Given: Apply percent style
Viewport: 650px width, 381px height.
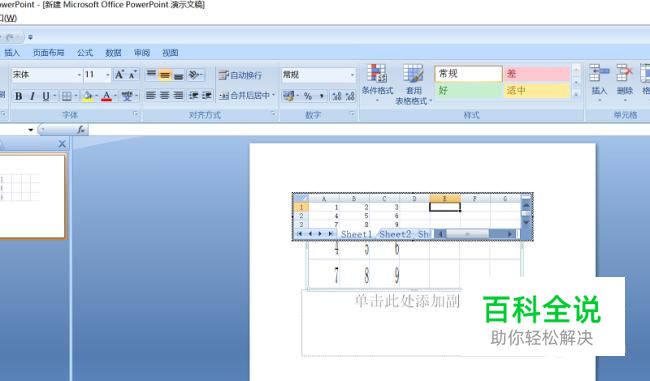Looking at the screenshot, I should (308, 96).
